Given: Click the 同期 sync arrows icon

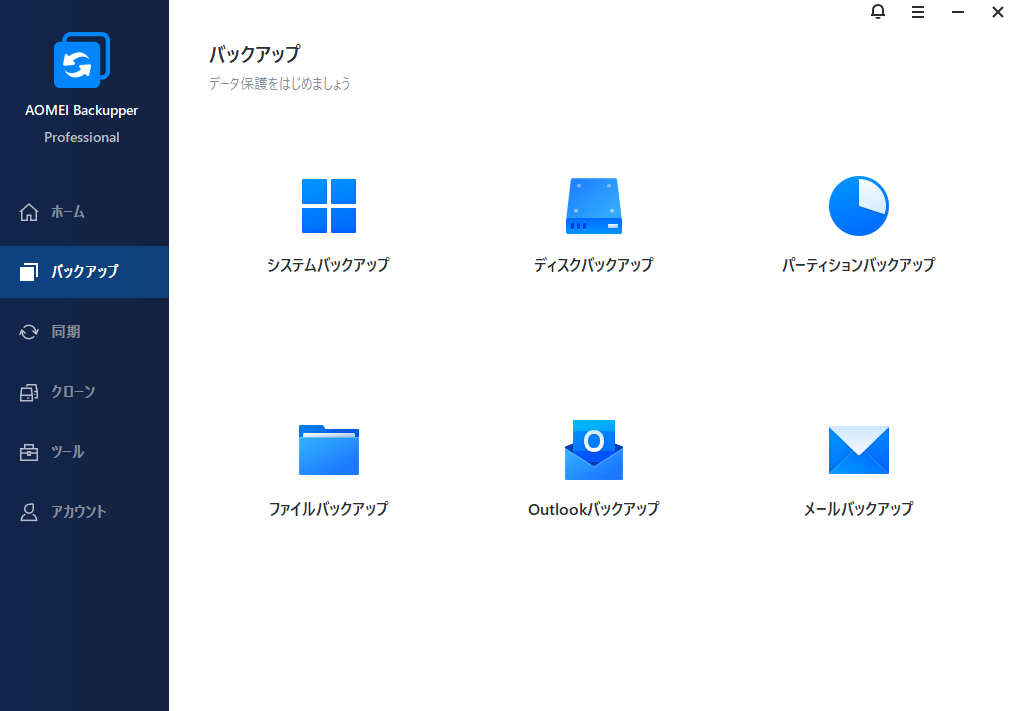Looking at the screenshot, I should (28, 332).
